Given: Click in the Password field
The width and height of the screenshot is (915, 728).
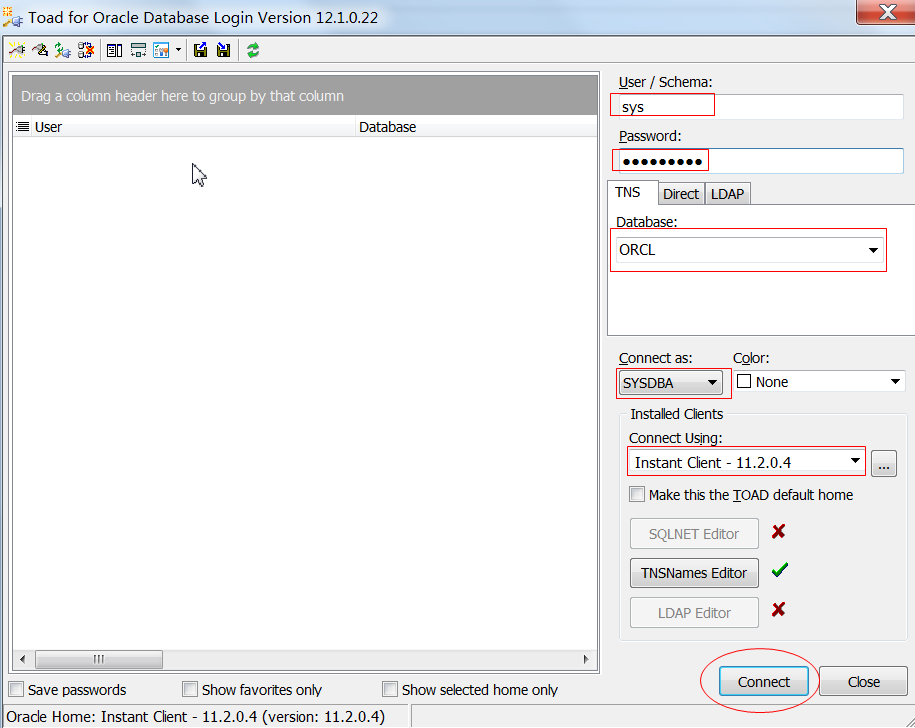Looking at the screenshot, I should tap(760, 161).
